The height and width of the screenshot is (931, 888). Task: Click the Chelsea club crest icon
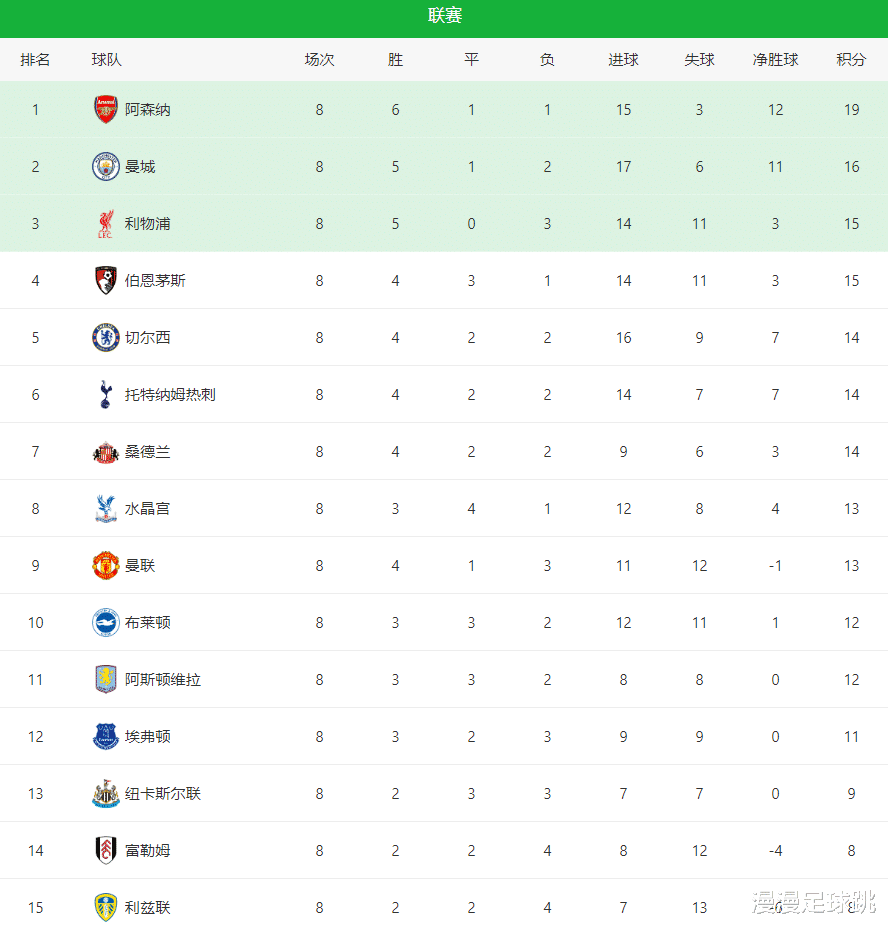105,338
